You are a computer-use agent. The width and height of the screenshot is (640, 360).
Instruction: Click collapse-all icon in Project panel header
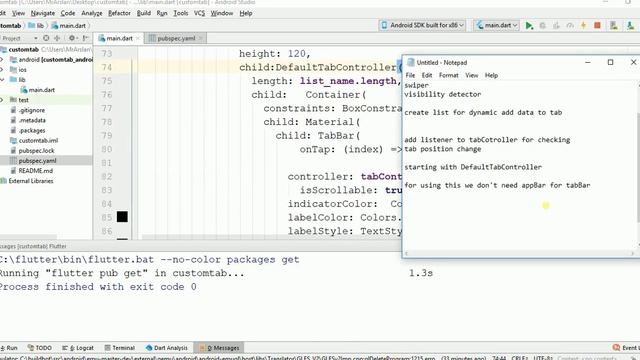(x=57, y=38)
